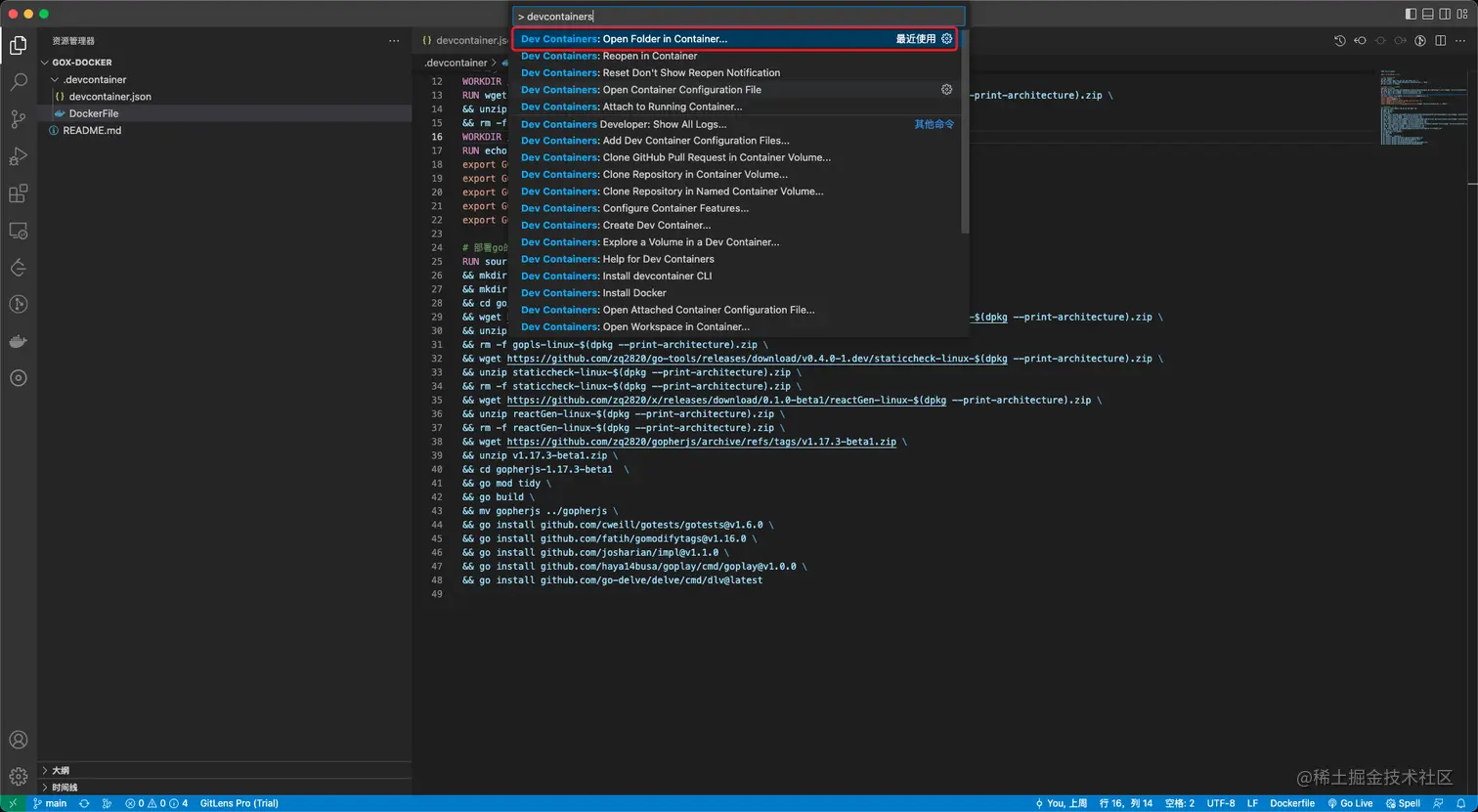Open the Source Control view
1478x812 pixels.
coord(18,119)
